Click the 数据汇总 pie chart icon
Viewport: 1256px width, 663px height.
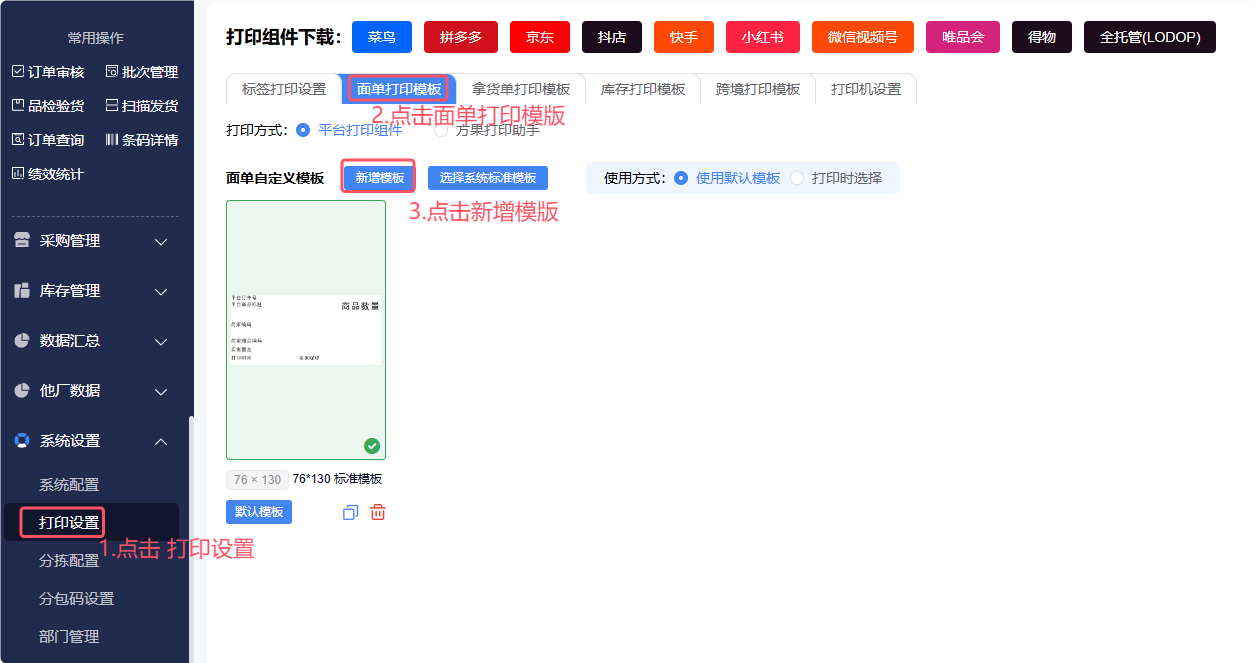22,341
